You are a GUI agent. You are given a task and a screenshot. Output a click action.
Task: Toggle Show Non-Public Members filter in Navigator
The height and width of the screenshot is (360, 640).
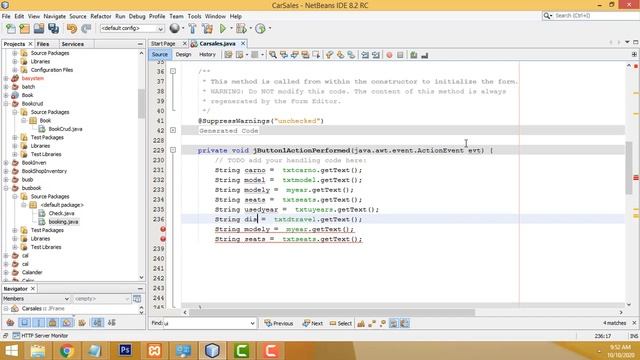coord(53,323)
